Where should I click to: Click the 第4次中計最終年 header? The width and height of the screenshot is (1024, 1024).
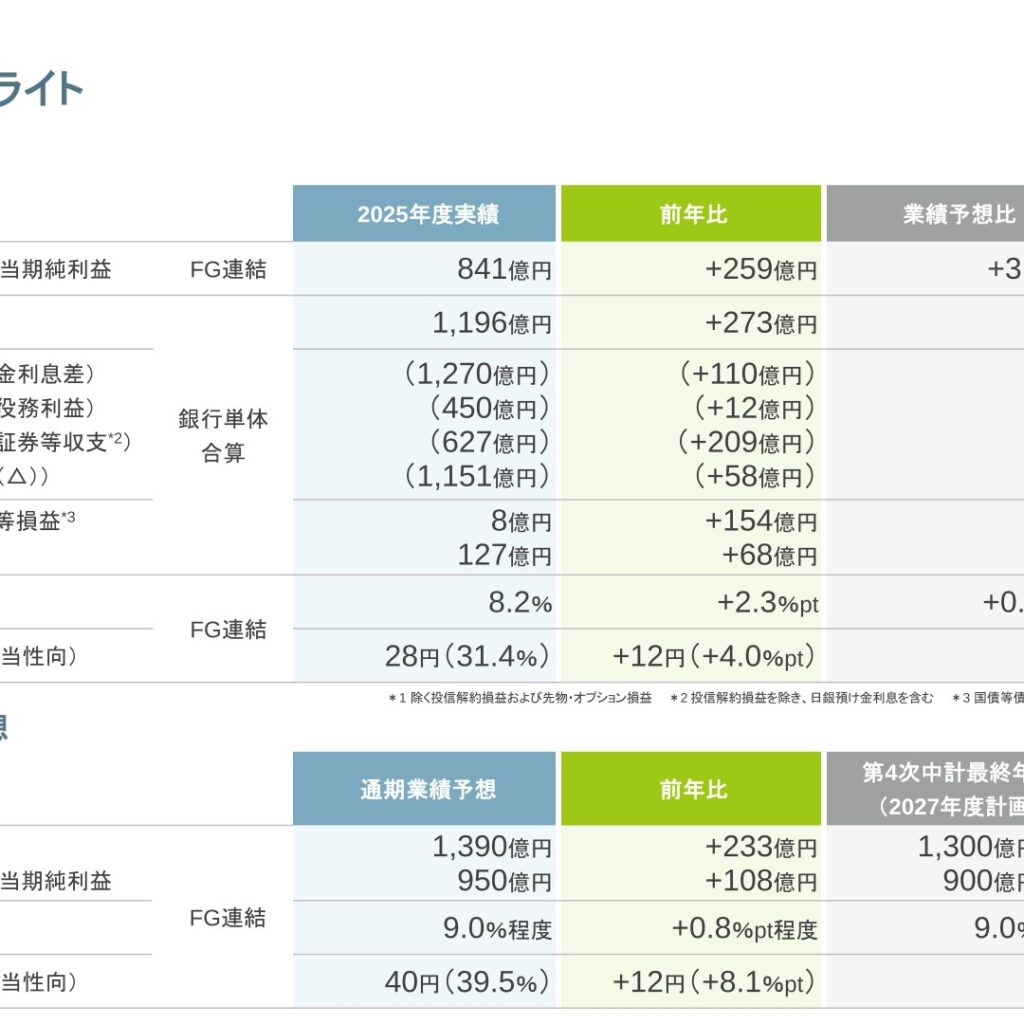coord(925,789)
